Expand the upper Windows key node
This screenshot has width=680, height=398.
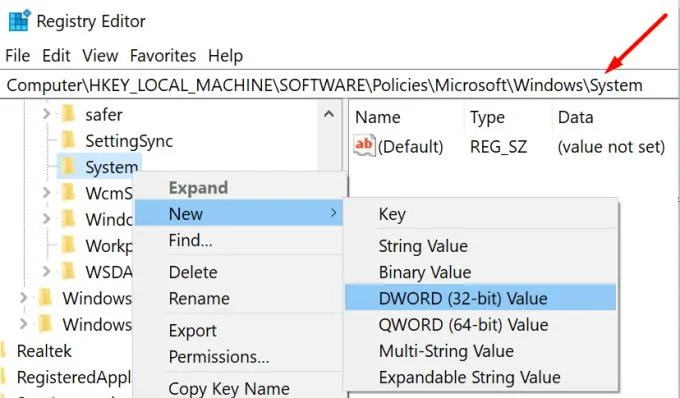point(24,298)
